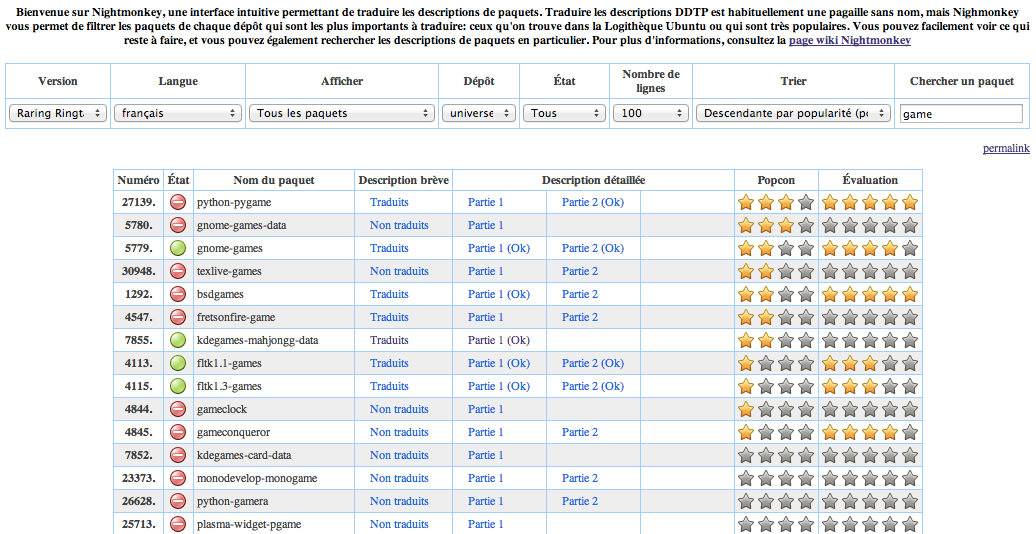Click the 'Popcon' column header
Screen dimensions: 1036x534
[776, 180]
